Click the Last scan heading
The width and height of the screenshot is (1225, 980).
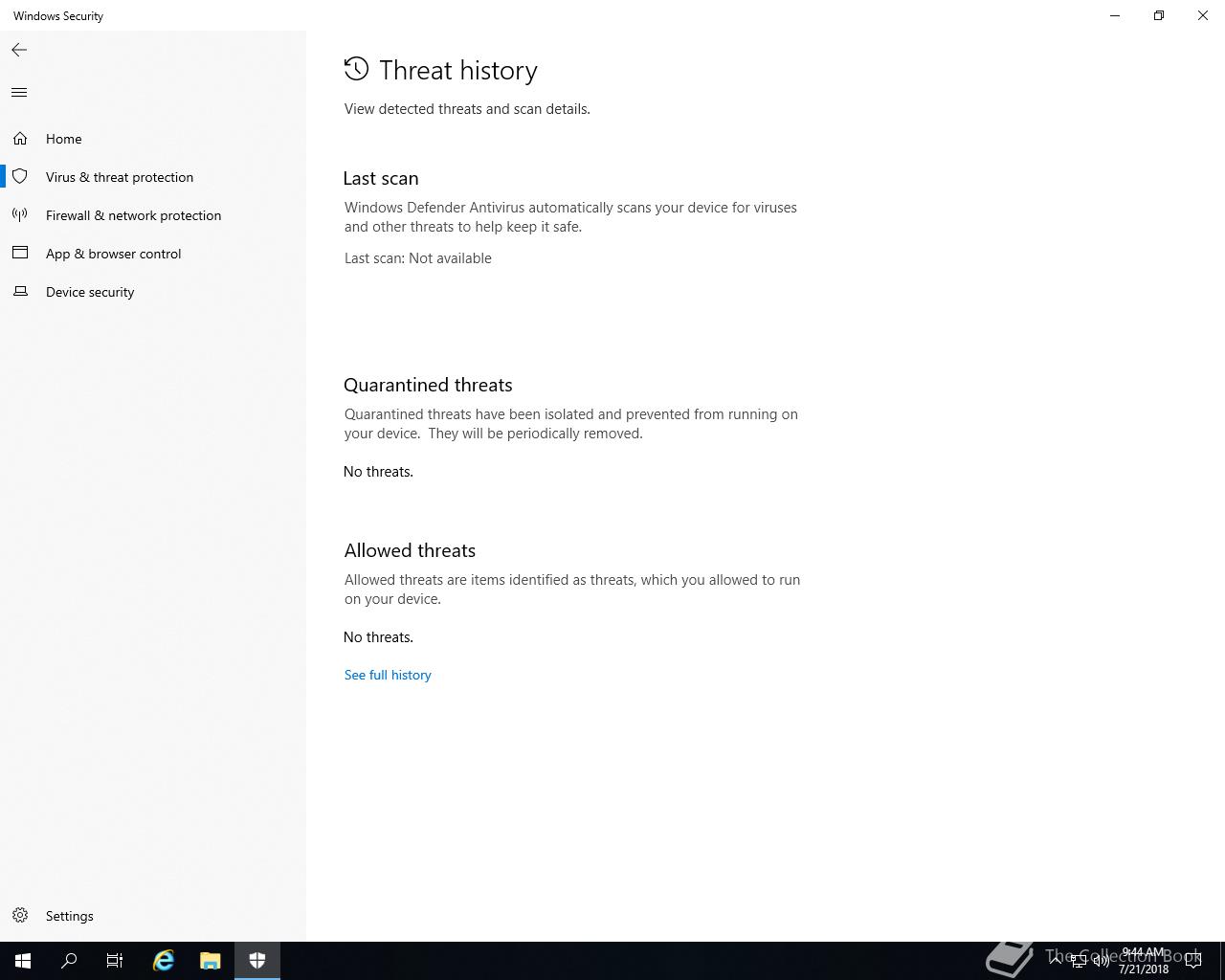[381, 178]
